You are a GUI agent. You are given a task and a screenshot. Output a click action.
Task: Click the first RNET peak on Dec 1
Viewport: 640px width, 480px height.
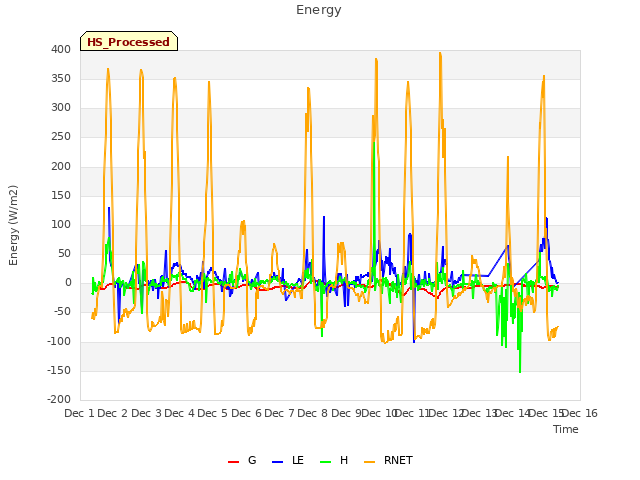coord(108,69)
